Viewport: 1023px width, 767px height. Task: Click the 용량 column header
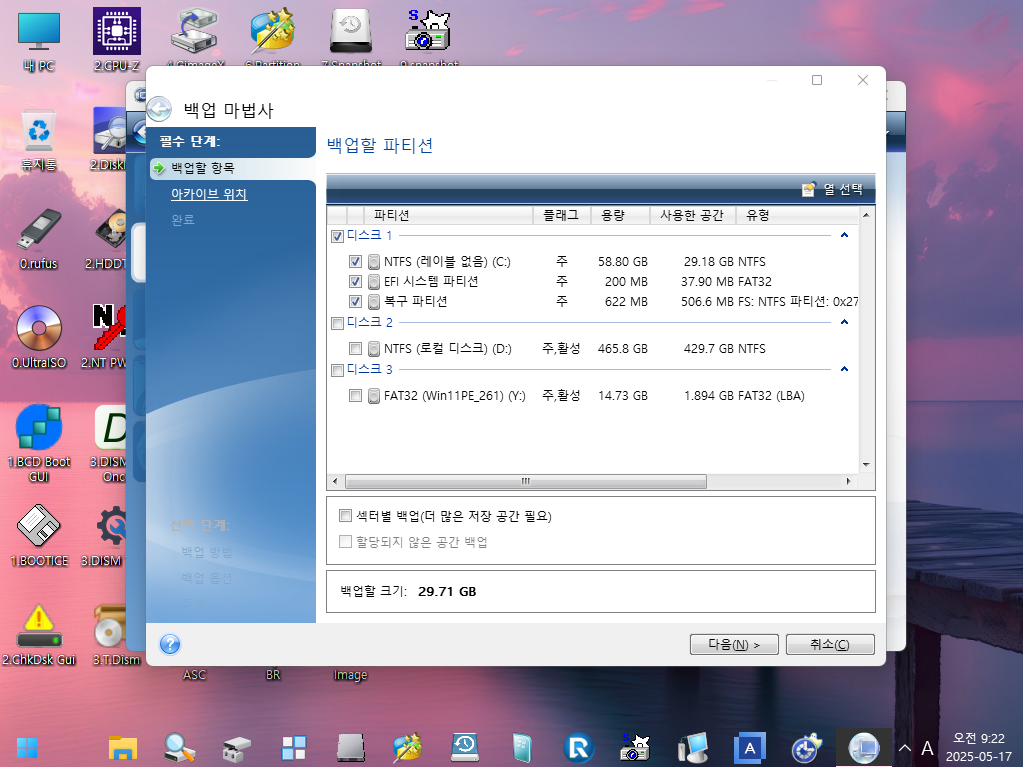(620, 215)
